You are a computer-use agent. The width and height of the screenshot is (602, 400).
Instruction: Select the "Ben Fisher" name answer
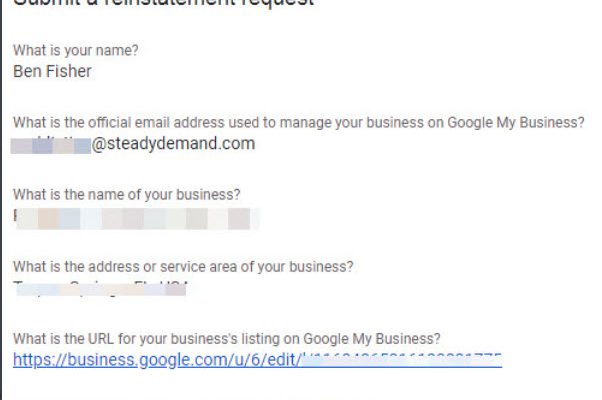(x=55, y=71)
